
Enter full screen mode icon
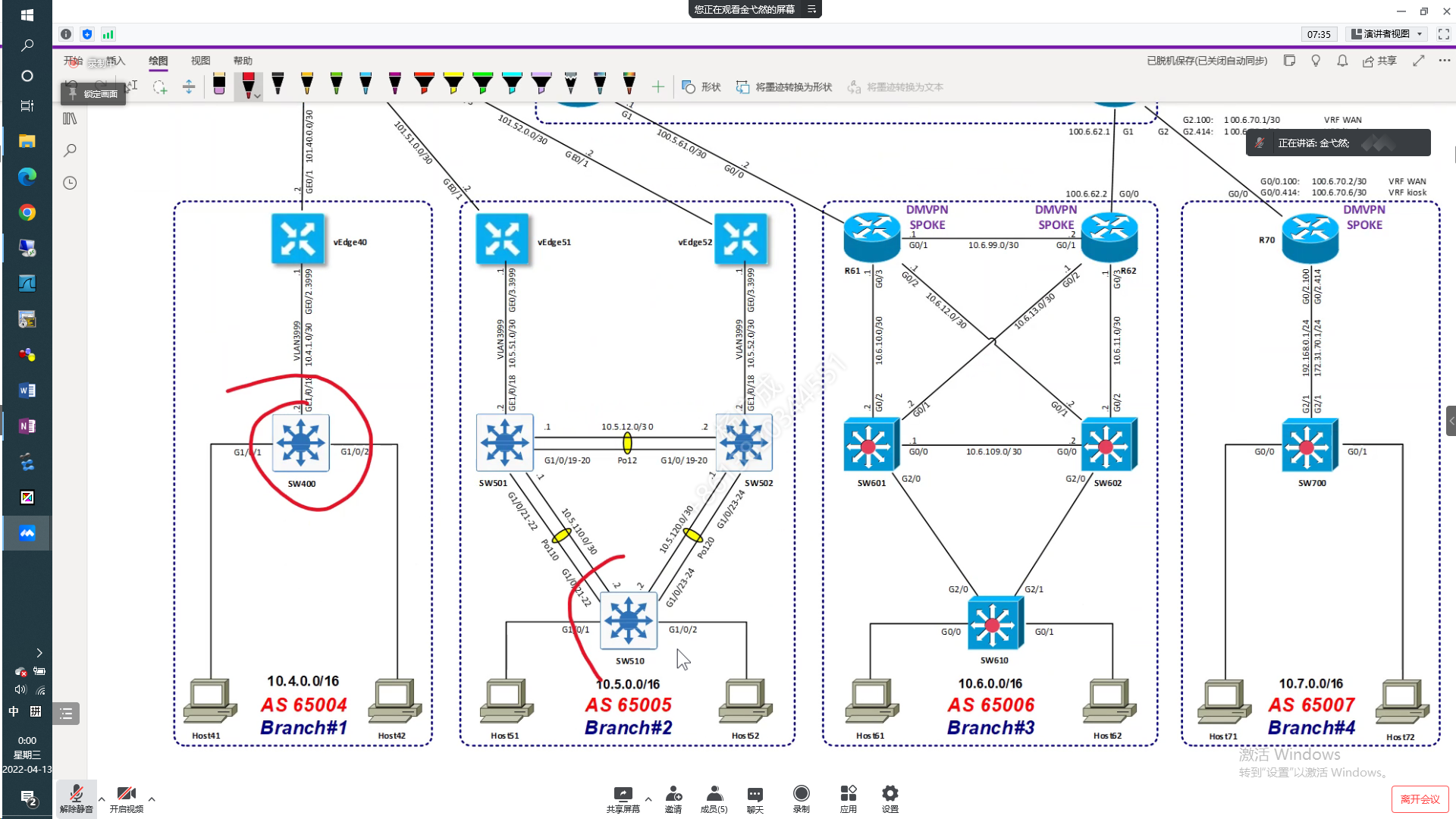1444,34
